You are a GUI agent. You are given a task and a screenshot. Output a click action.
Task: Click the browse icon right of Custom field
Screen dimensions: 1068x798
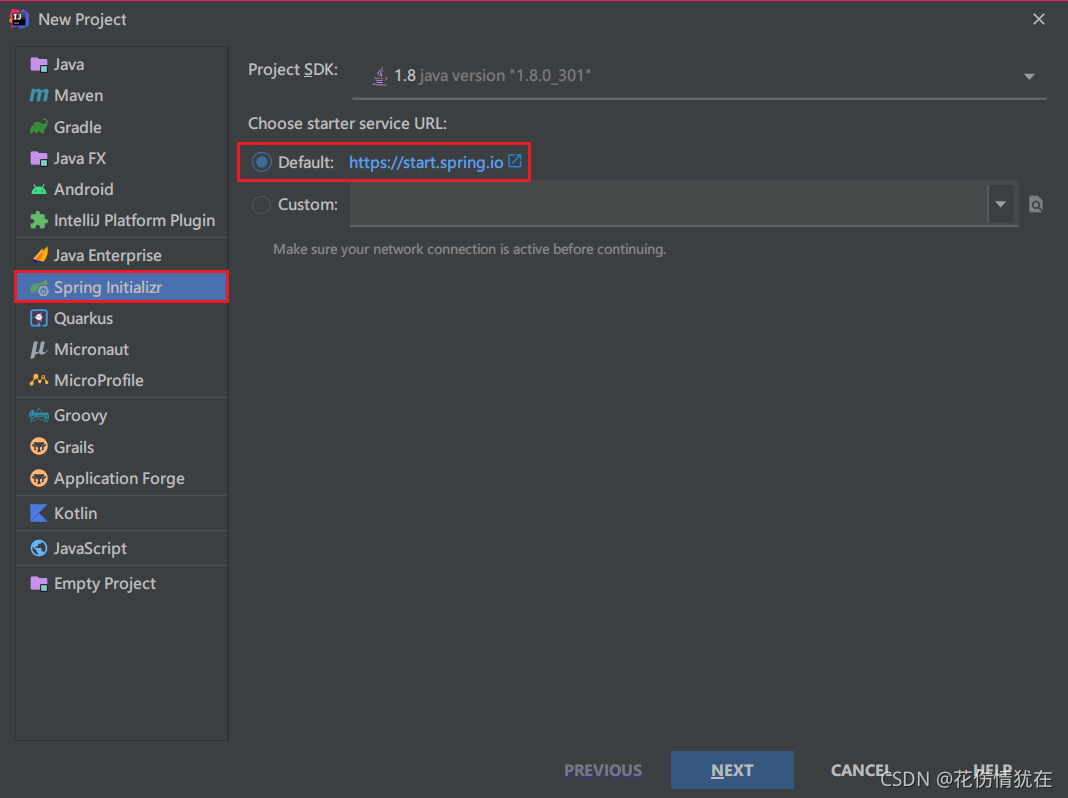1035,204
